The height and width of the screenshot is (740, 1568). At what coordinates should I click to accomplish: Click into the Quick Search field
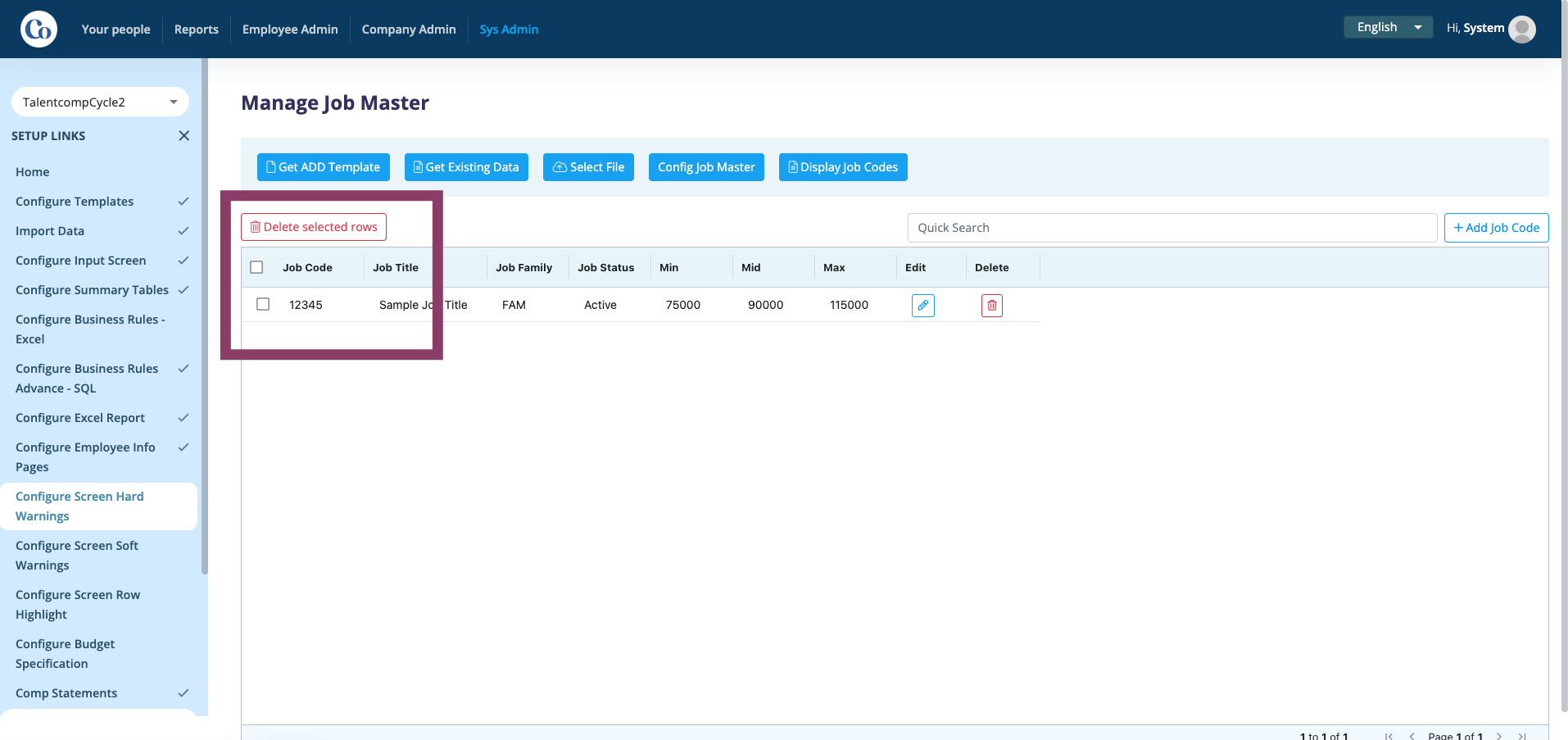point(1172,228)
